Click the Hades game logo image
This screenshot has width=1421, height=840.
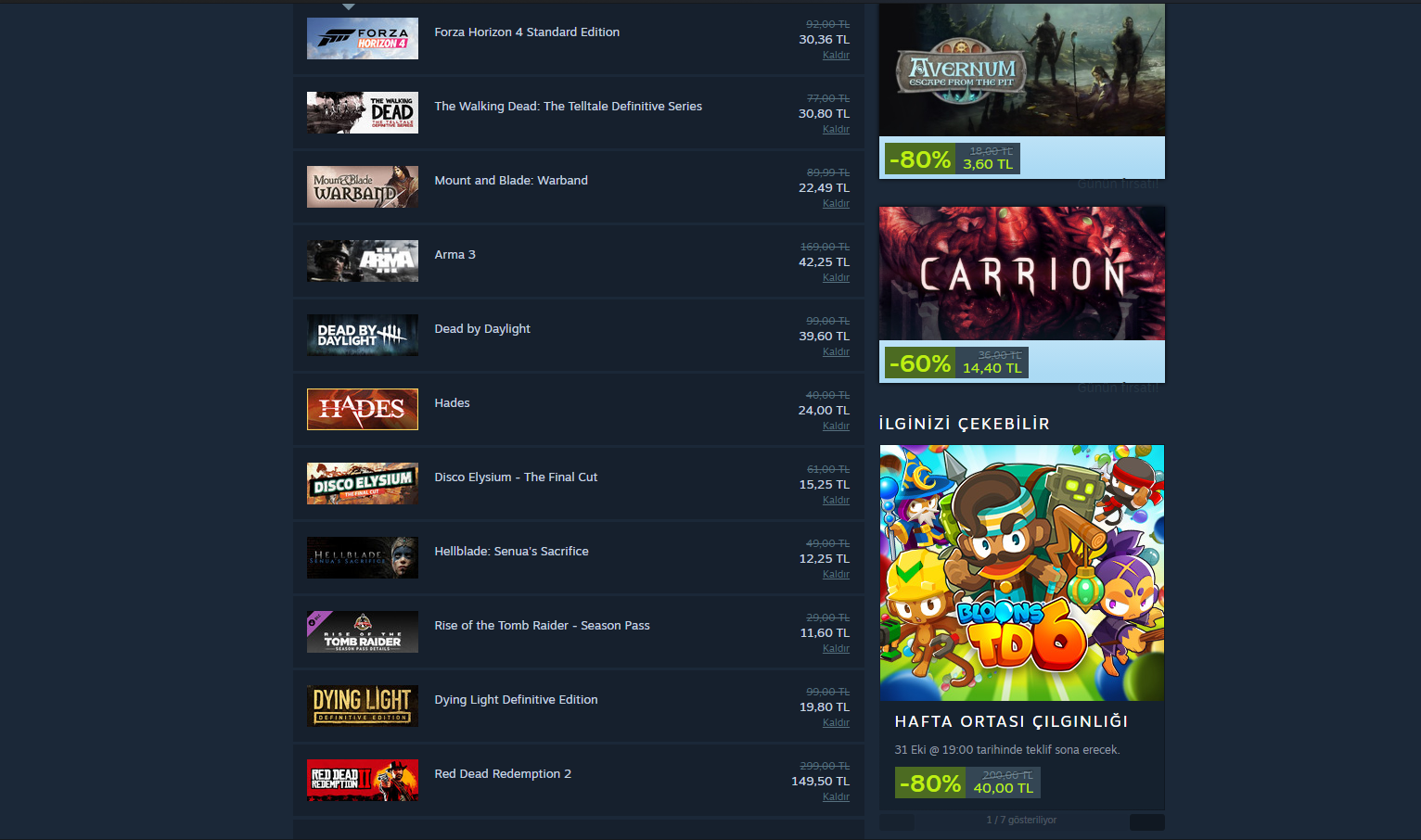(x=362, y=409)
